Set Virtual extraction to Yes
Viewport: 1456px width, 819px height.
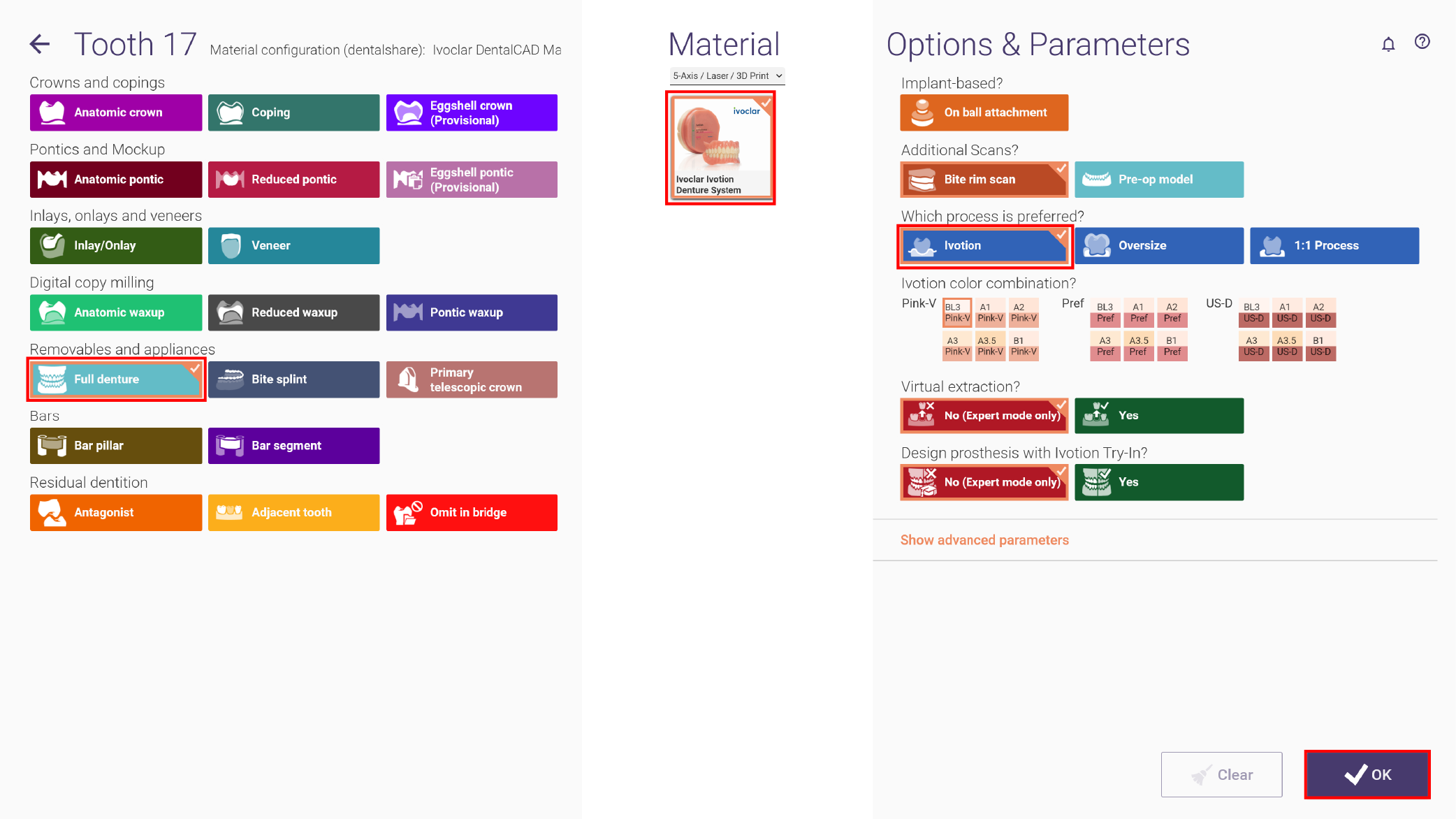[x=1159, y=416]
